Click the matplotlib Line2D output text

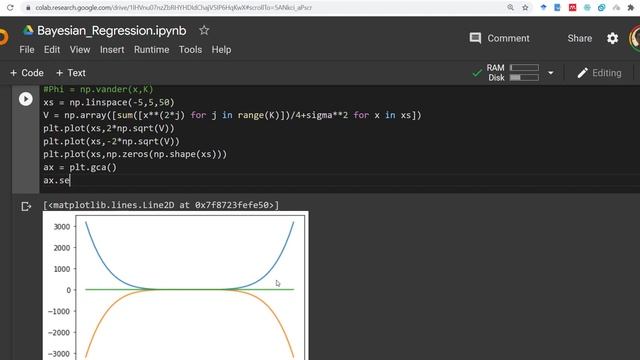[161, 205]
